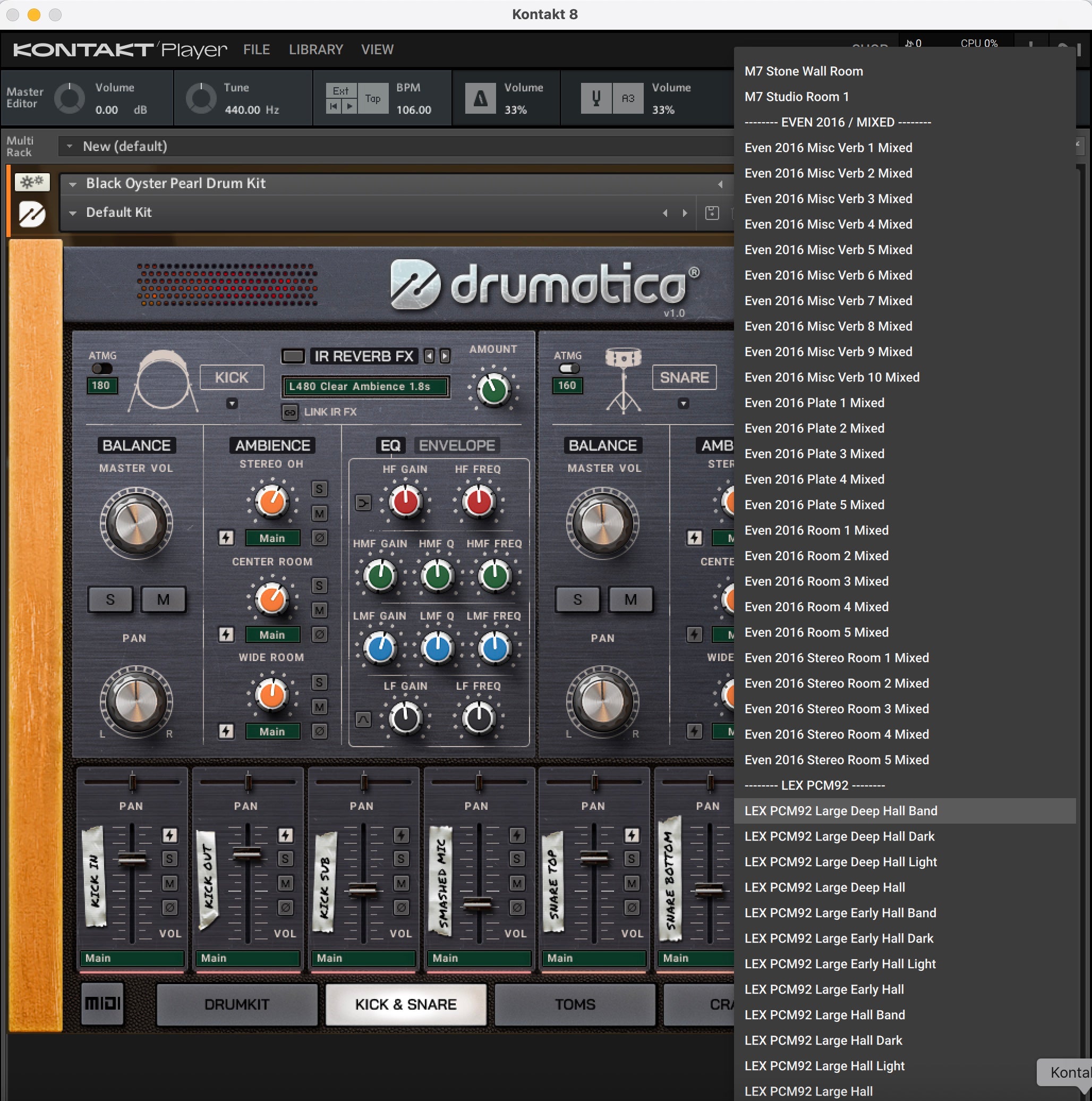Click the SNARE label button

[684, 377]
